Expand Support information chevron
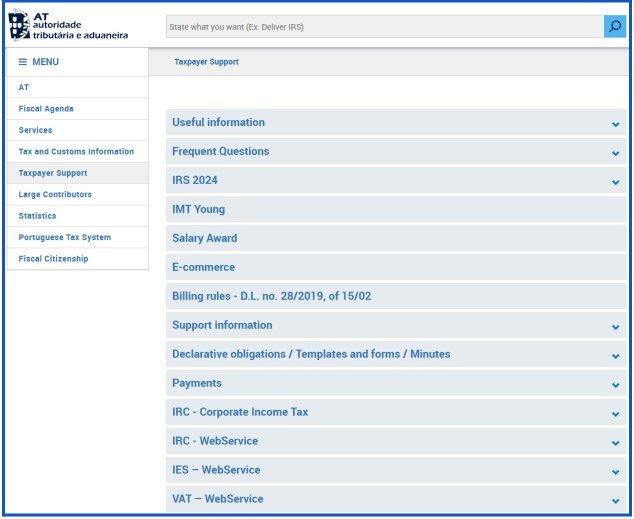 coord(615,327)
